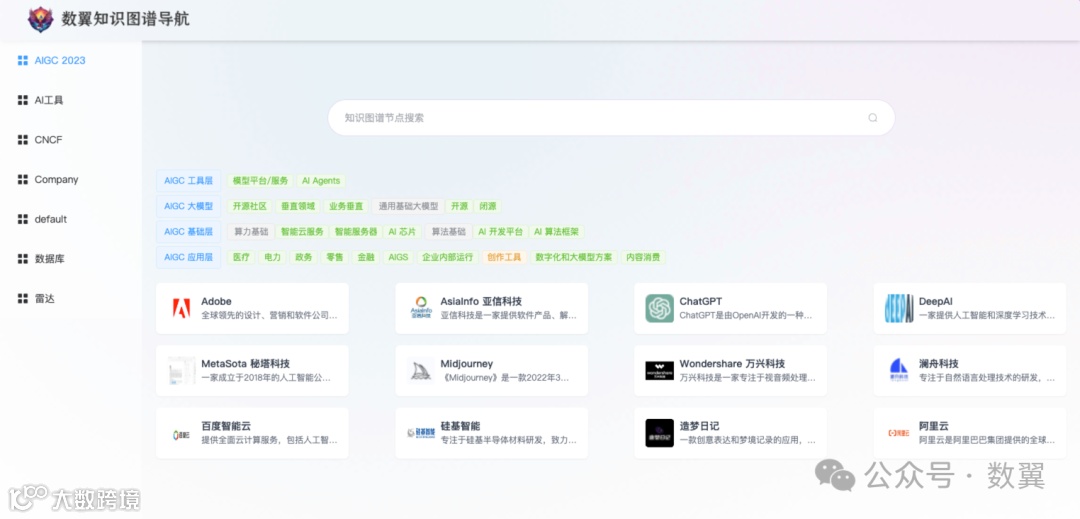Pick the 智能云服务 tag
The height and width of the screenshot is (519, 1080).
tap(302, 232)
